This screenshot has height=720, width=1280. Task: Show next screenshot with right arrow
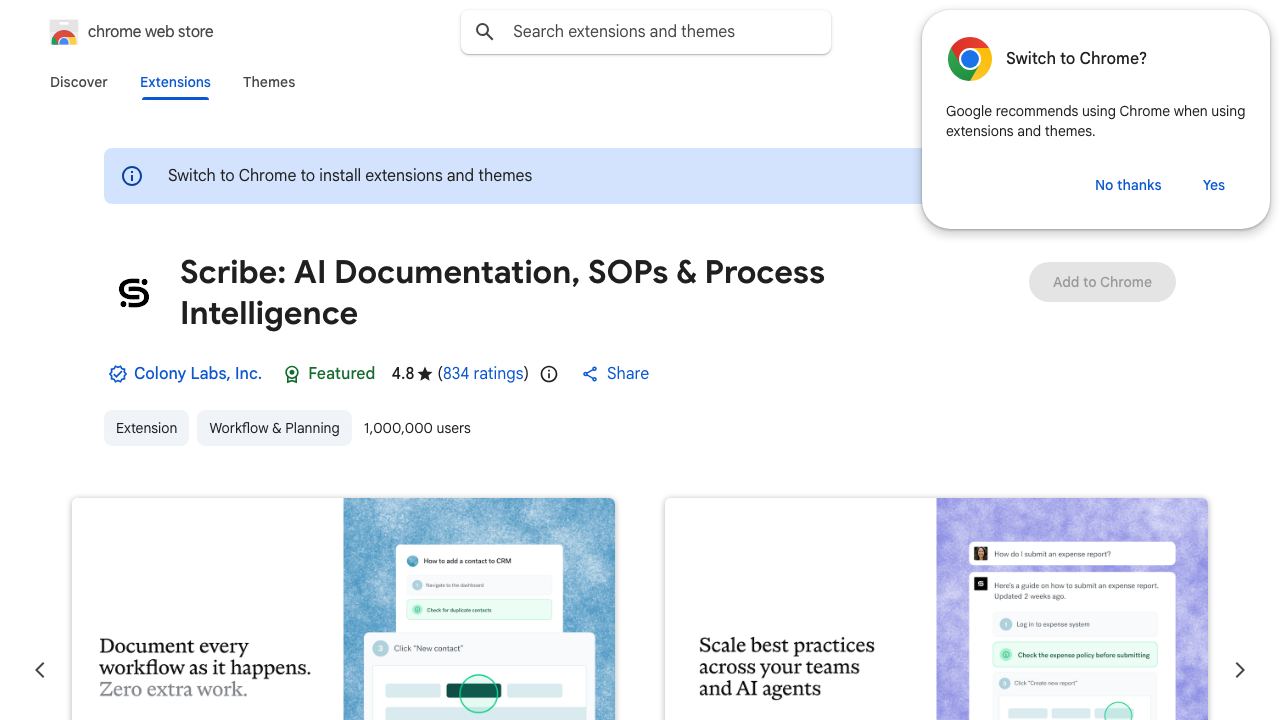click(1240, 670)
